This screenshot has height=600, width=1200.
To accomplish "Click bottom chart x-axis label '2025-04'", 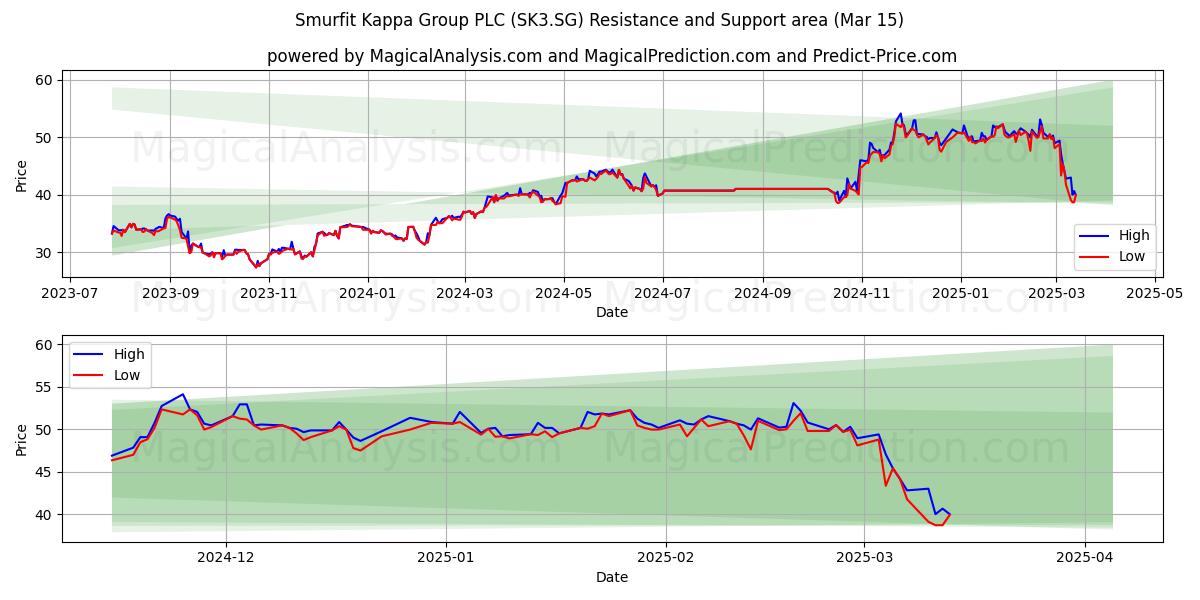I will click(1085, 558).
